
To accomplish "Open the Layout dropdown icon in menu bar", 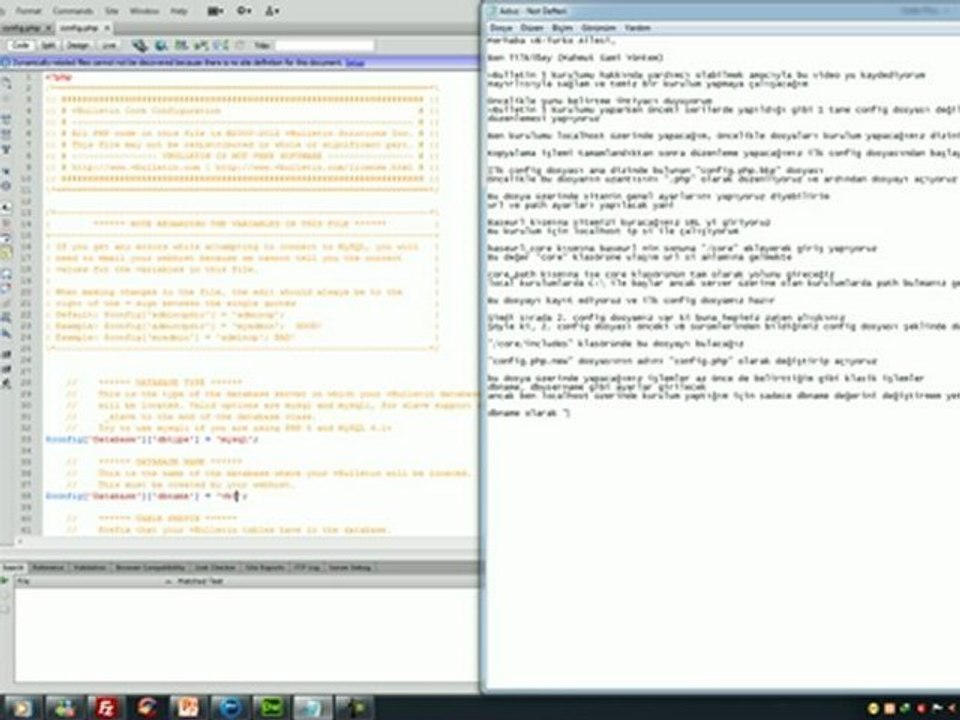I will pos(215,11).
